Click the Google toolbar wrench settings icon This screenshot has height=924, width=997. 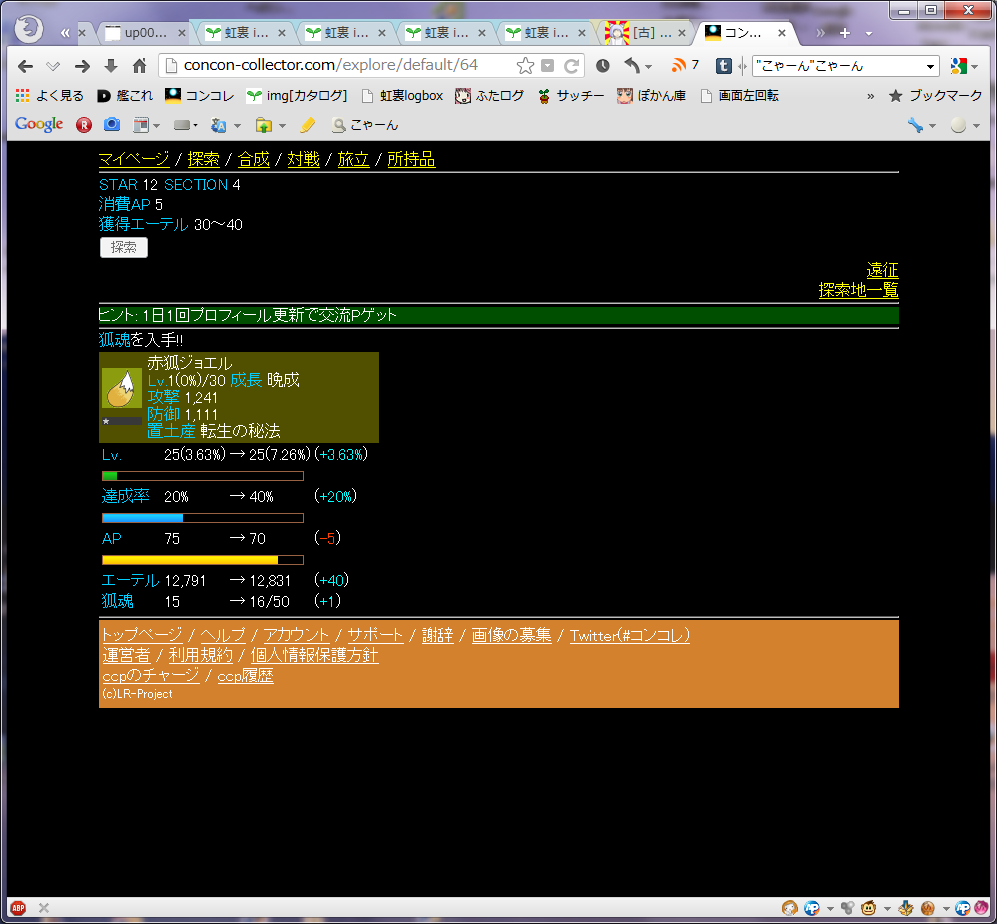pos(915,125)
